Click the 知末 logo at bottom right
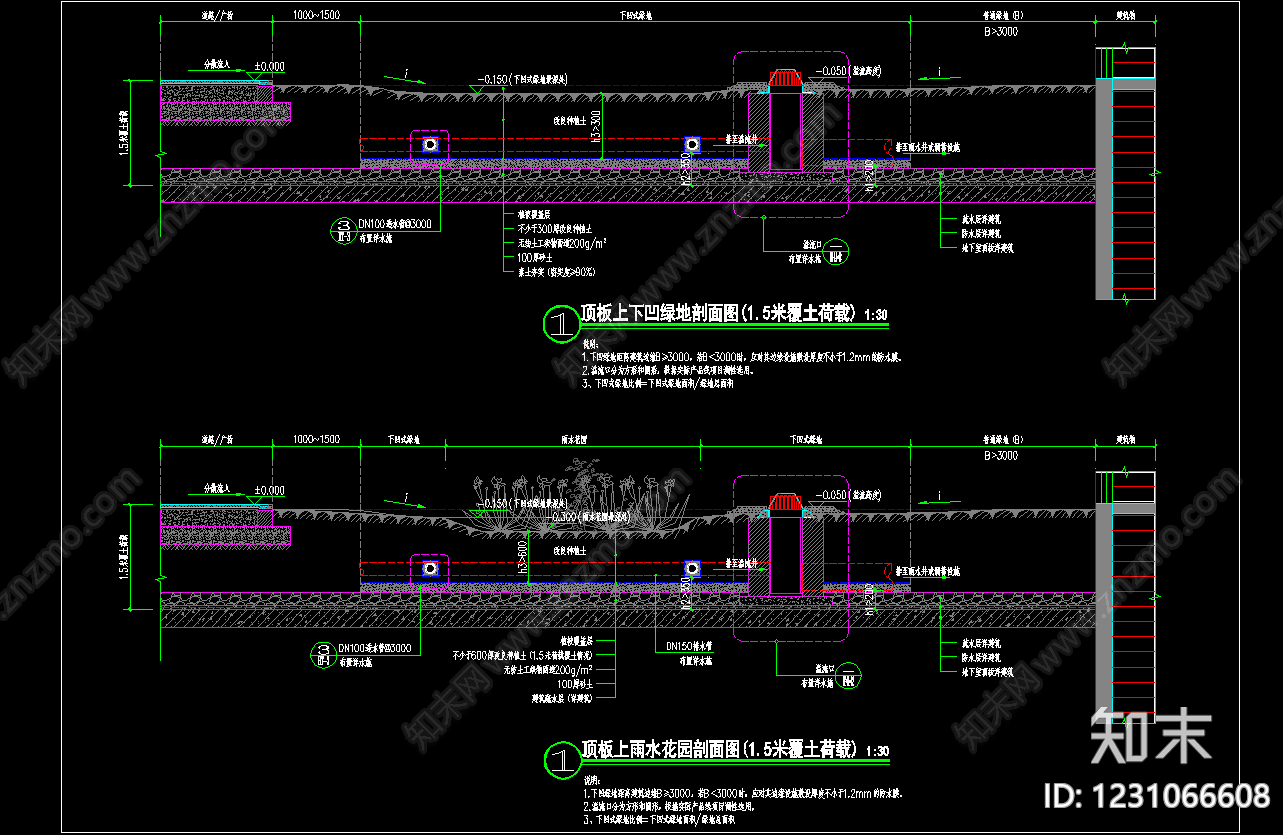This screenshot has width=1283, height=835. pyautogui.click(x=1152, y=735)
